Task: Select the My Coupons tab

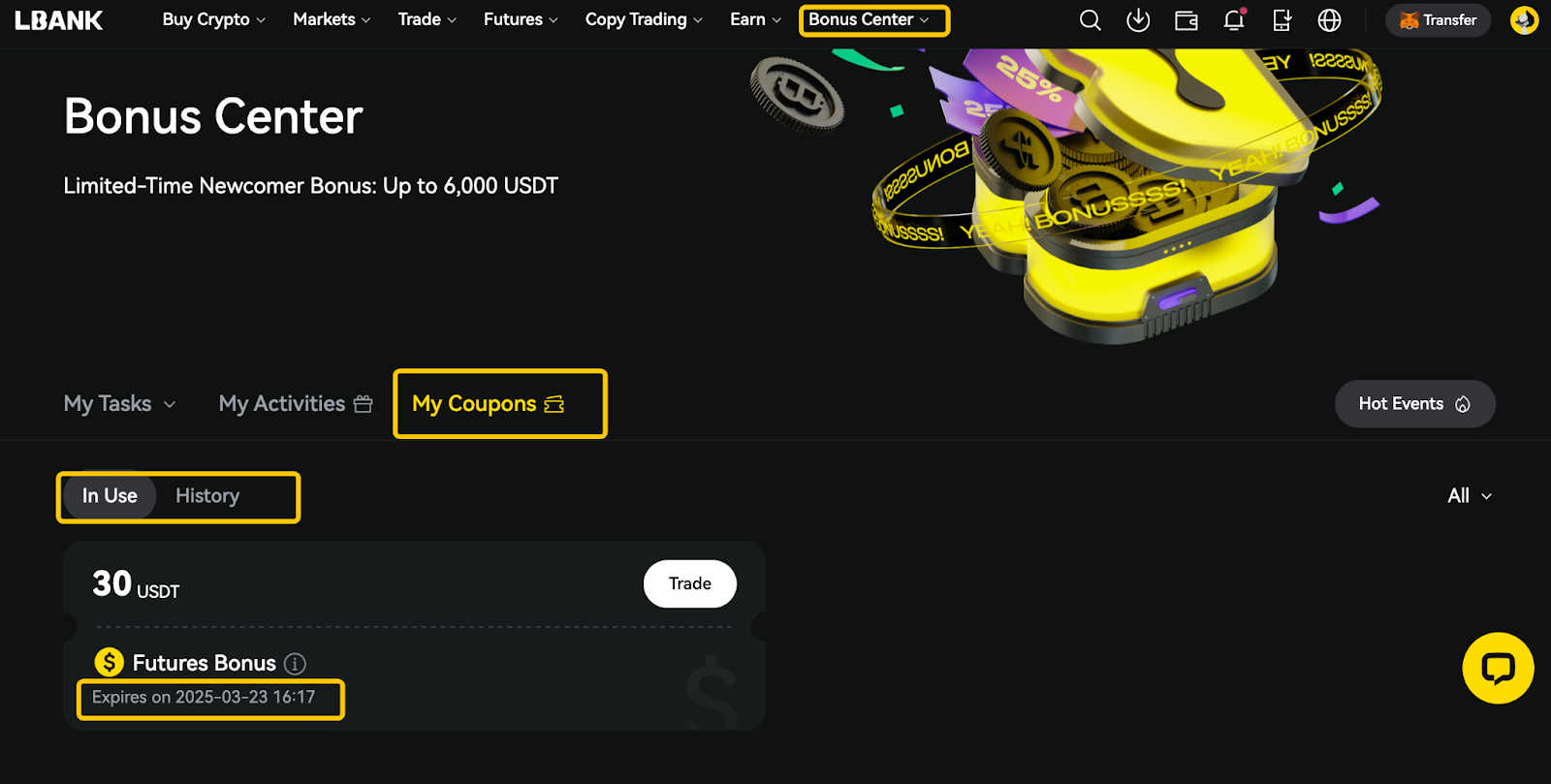Action: pyautogui.click(x=488, y=404)
